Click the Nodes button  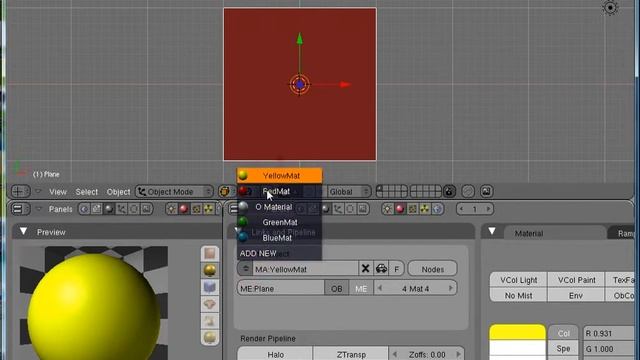433,269
